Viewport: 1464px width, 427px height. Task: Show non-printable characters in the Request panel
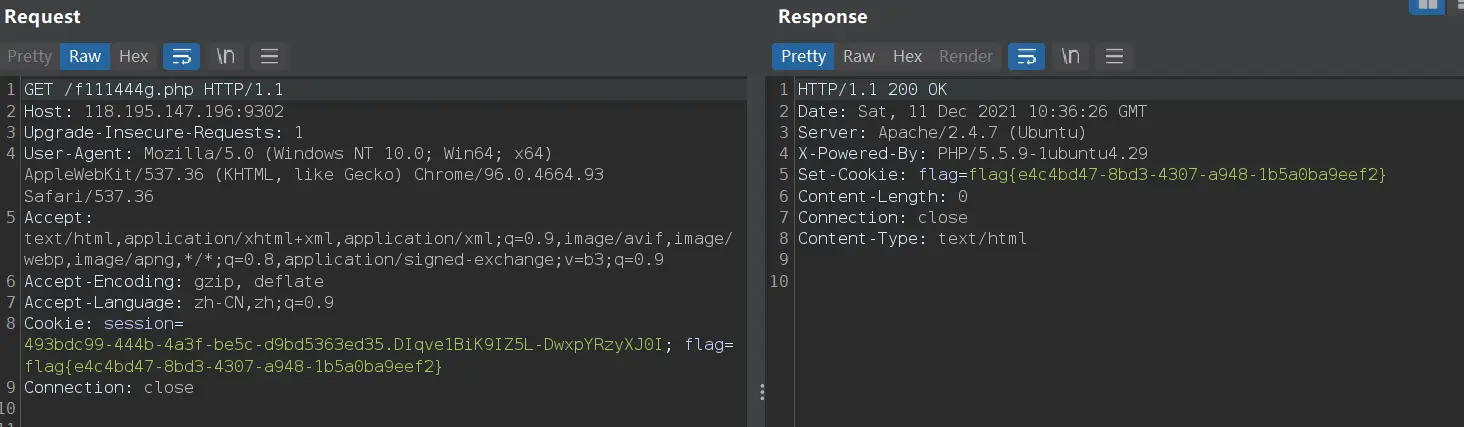(226, 56)
